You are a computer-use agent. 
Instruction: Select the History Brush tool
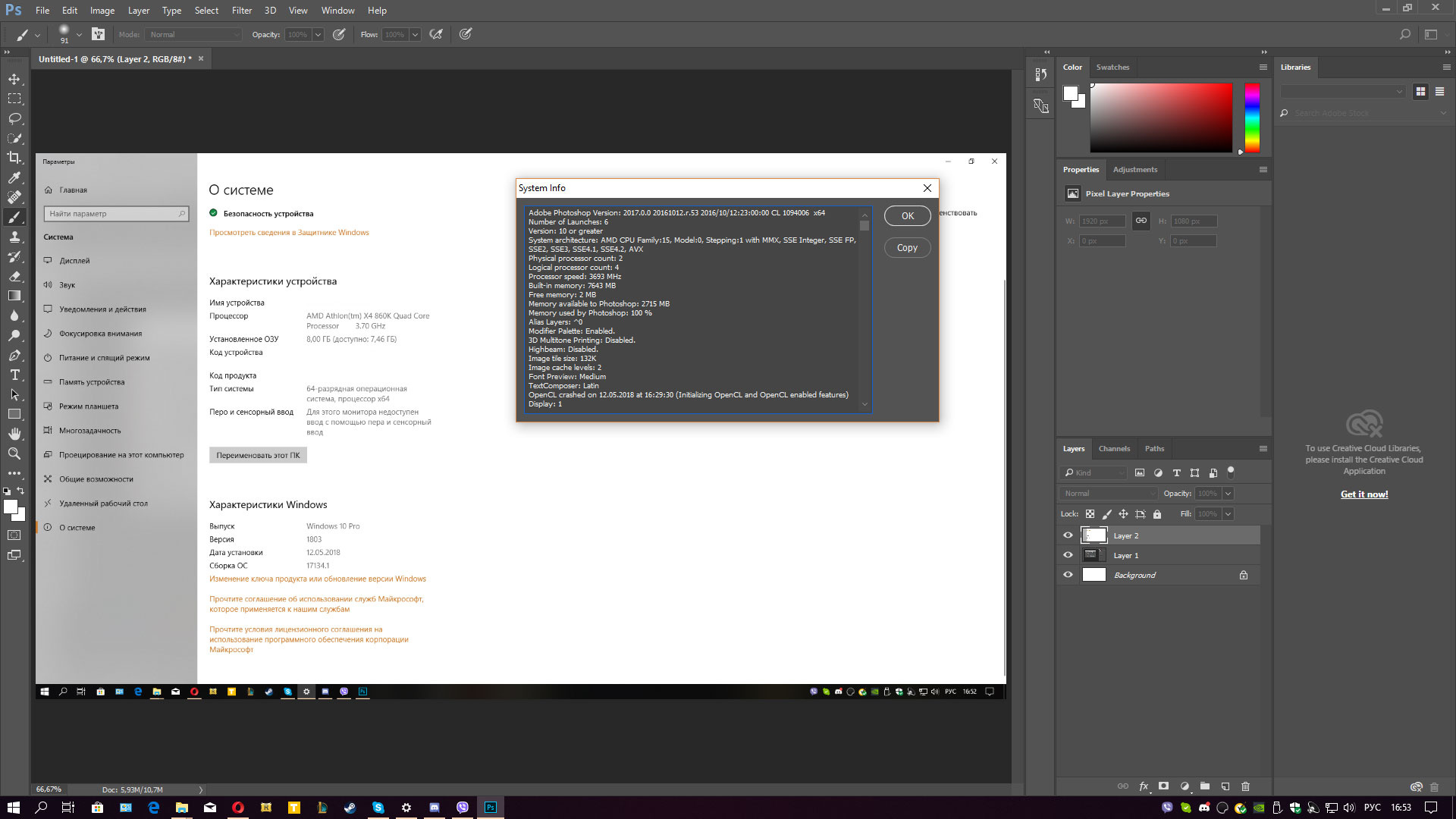point(14,256)
